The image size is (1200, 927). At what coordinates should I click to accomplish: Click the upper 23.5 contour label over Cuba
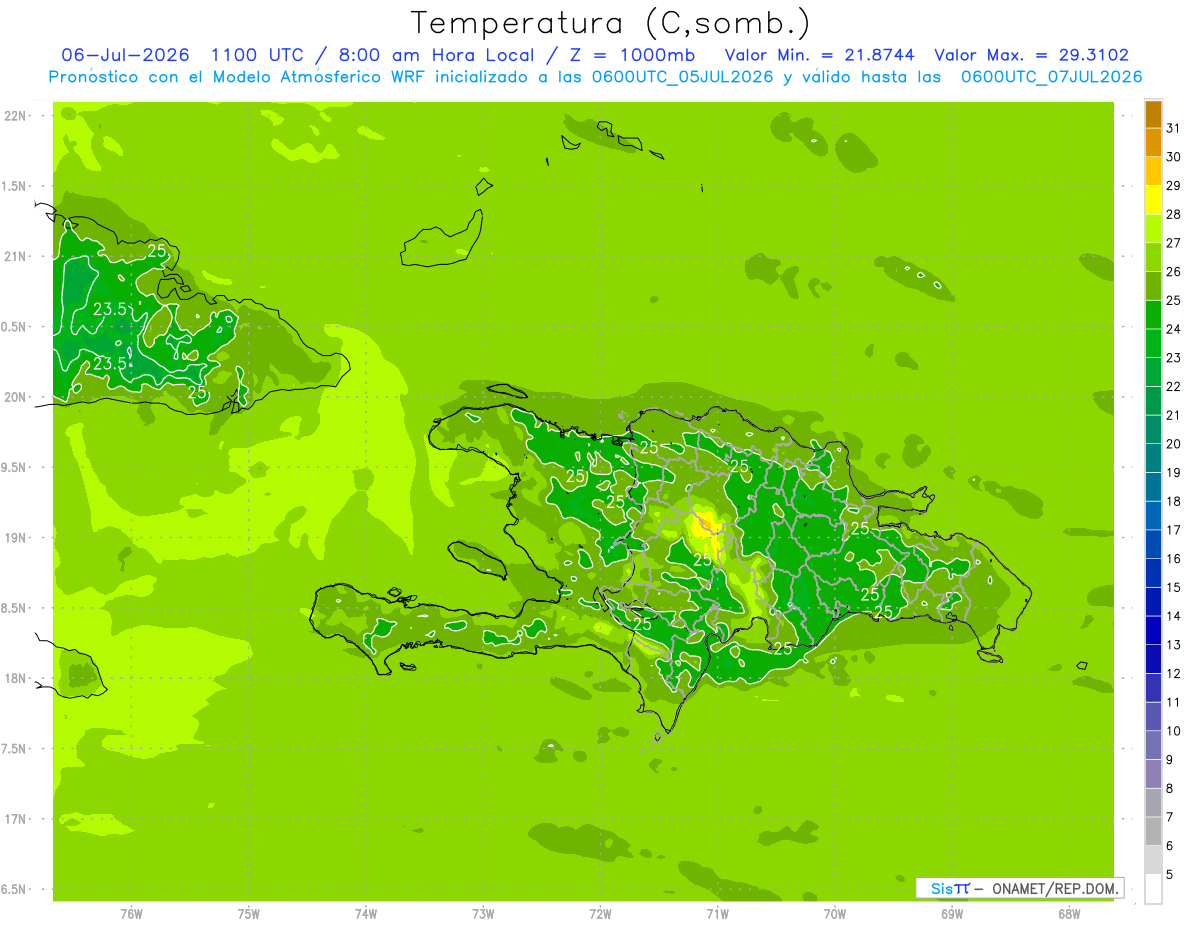[x=110, y=309]
